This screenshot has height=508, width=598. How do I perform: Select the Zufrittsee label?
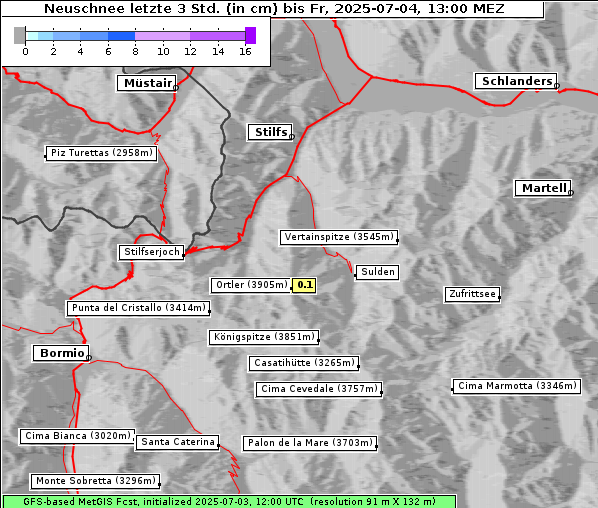coord(472,294)
